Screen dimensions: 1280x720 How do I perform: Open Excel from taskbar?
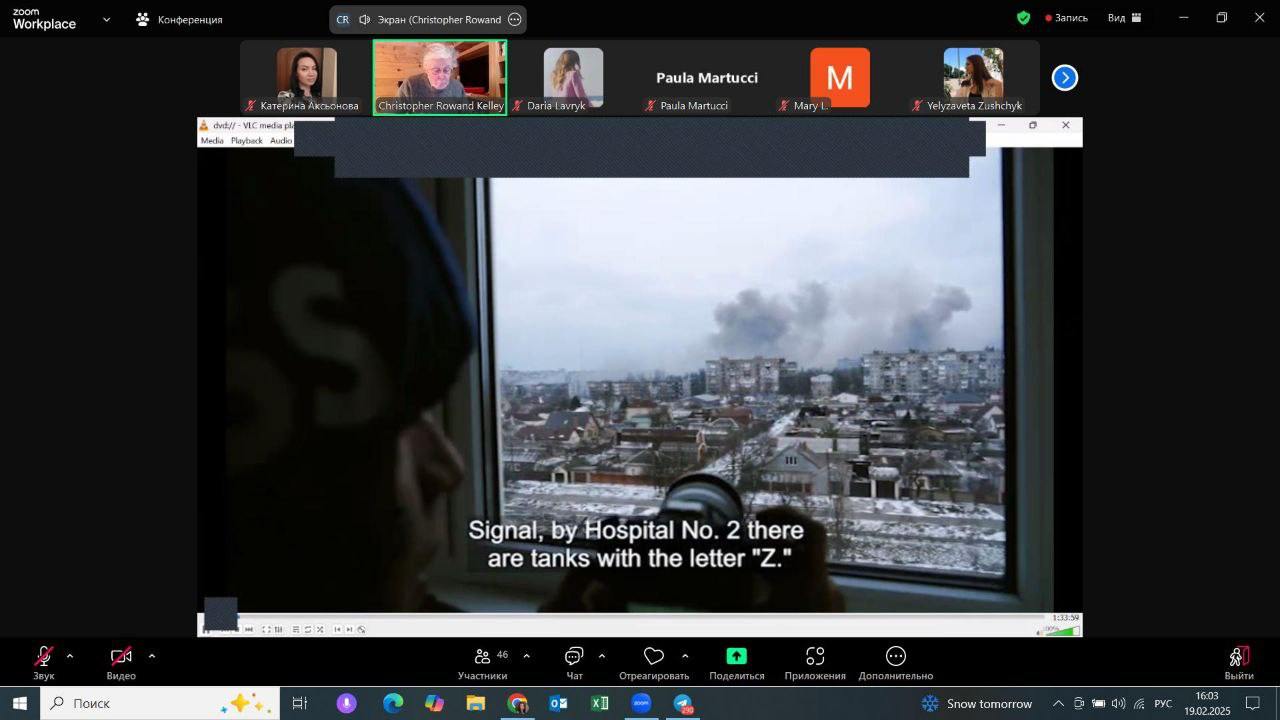[x=600, y=703]
